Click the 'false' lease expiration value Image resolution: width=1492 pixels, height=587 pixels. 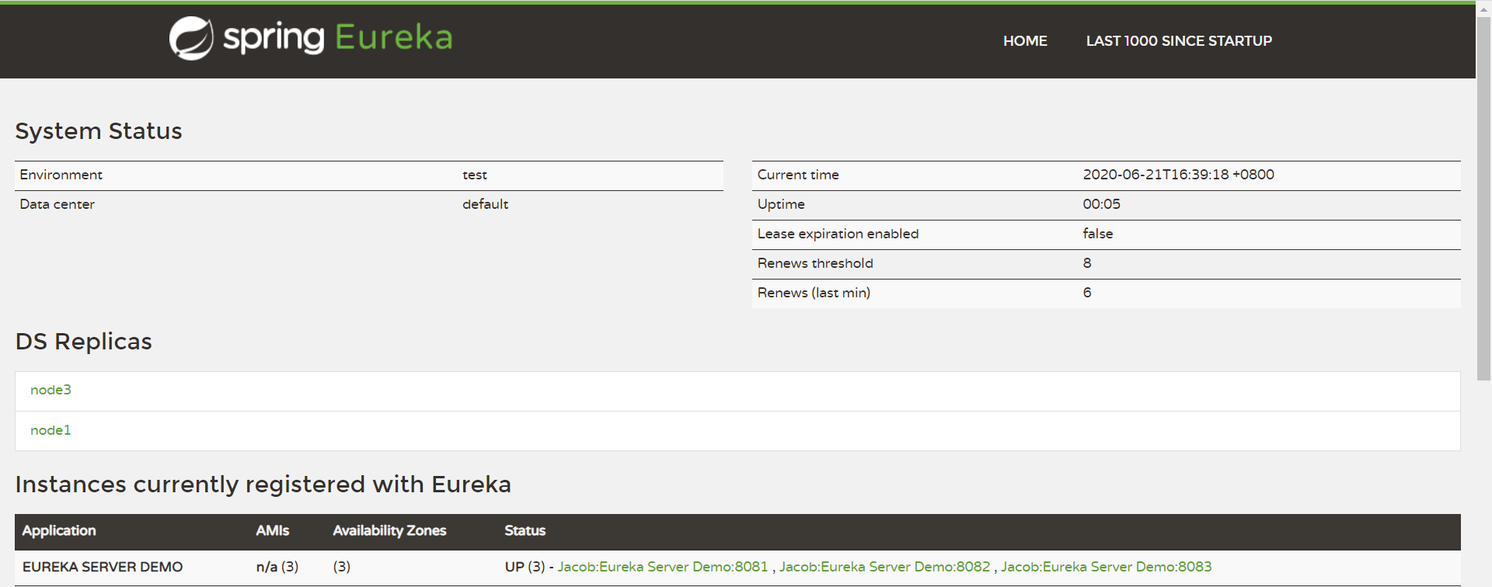pyautogui.click(x=1098, y=234)
